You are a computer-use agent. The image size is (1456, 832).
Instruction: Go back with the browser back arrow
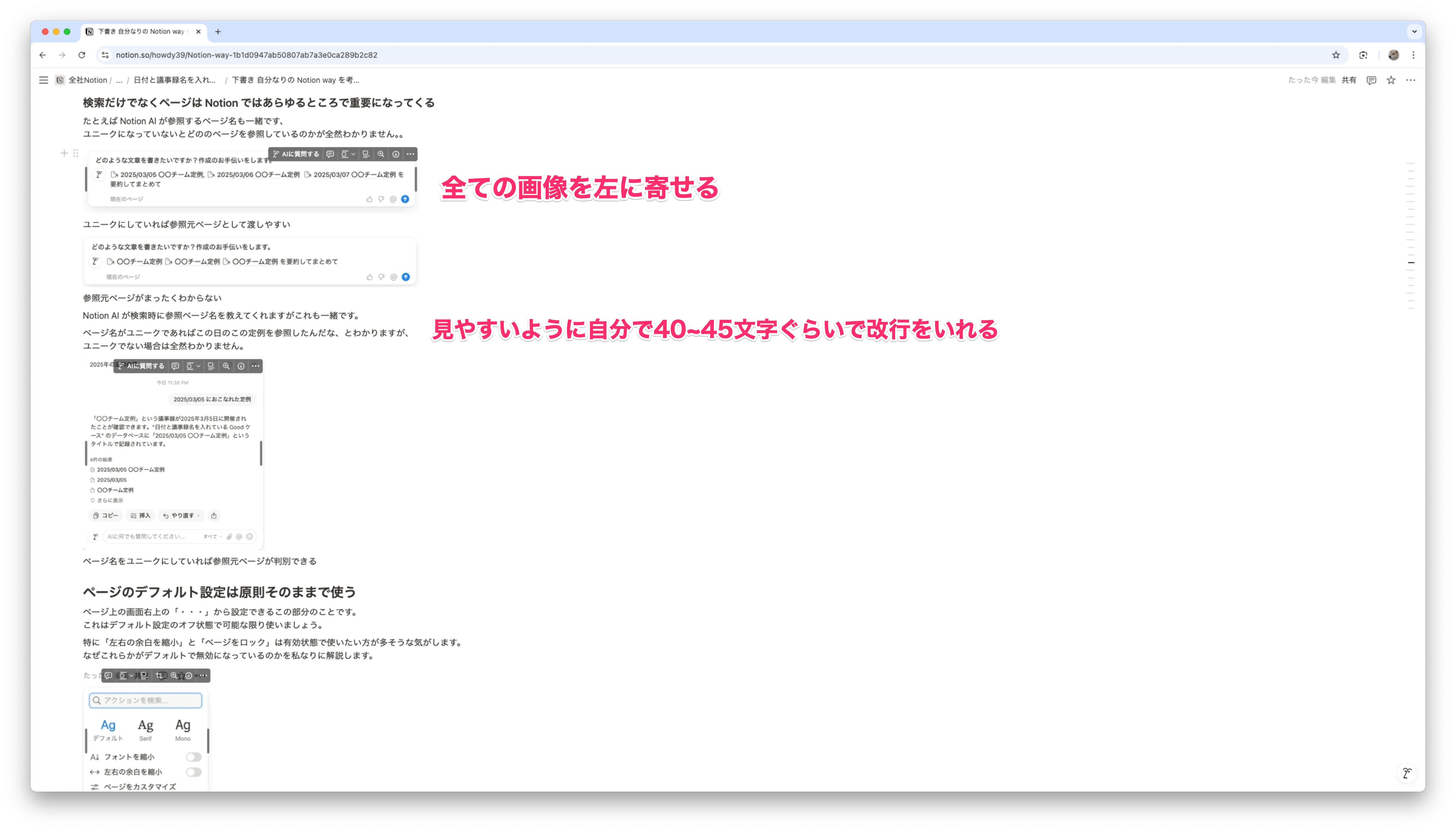click(43, 55)
